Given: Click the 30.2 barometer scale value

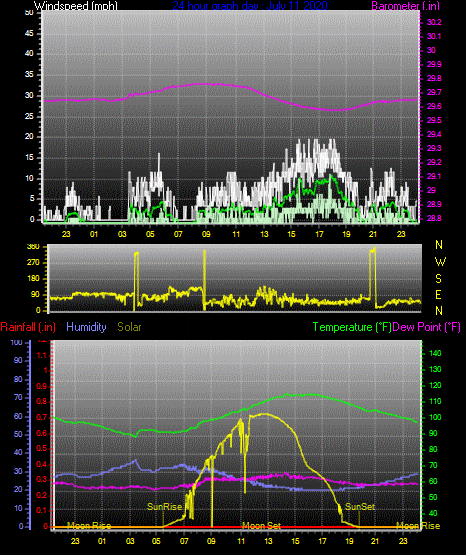Looking at the screenshot, I should pyautogui.click(x=434, y=22).
